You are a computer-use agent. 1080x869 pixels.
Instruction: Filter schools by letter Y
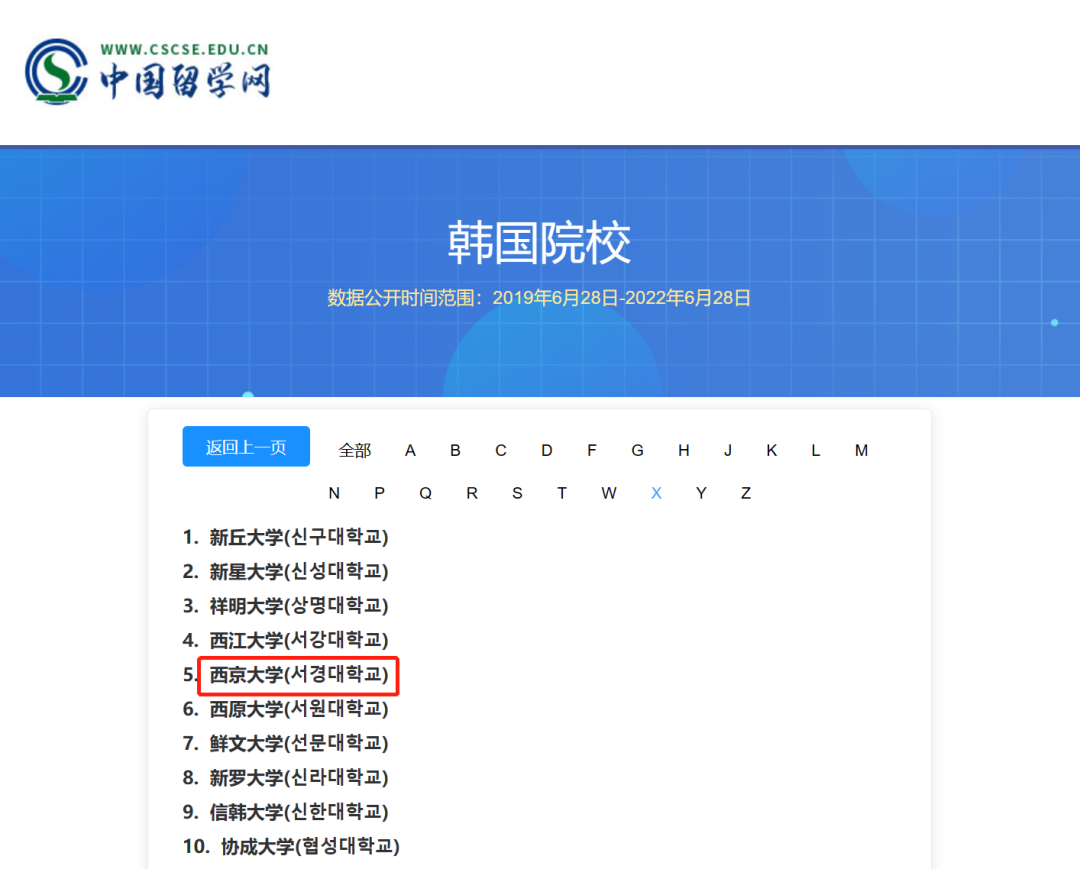pos(701,494)
